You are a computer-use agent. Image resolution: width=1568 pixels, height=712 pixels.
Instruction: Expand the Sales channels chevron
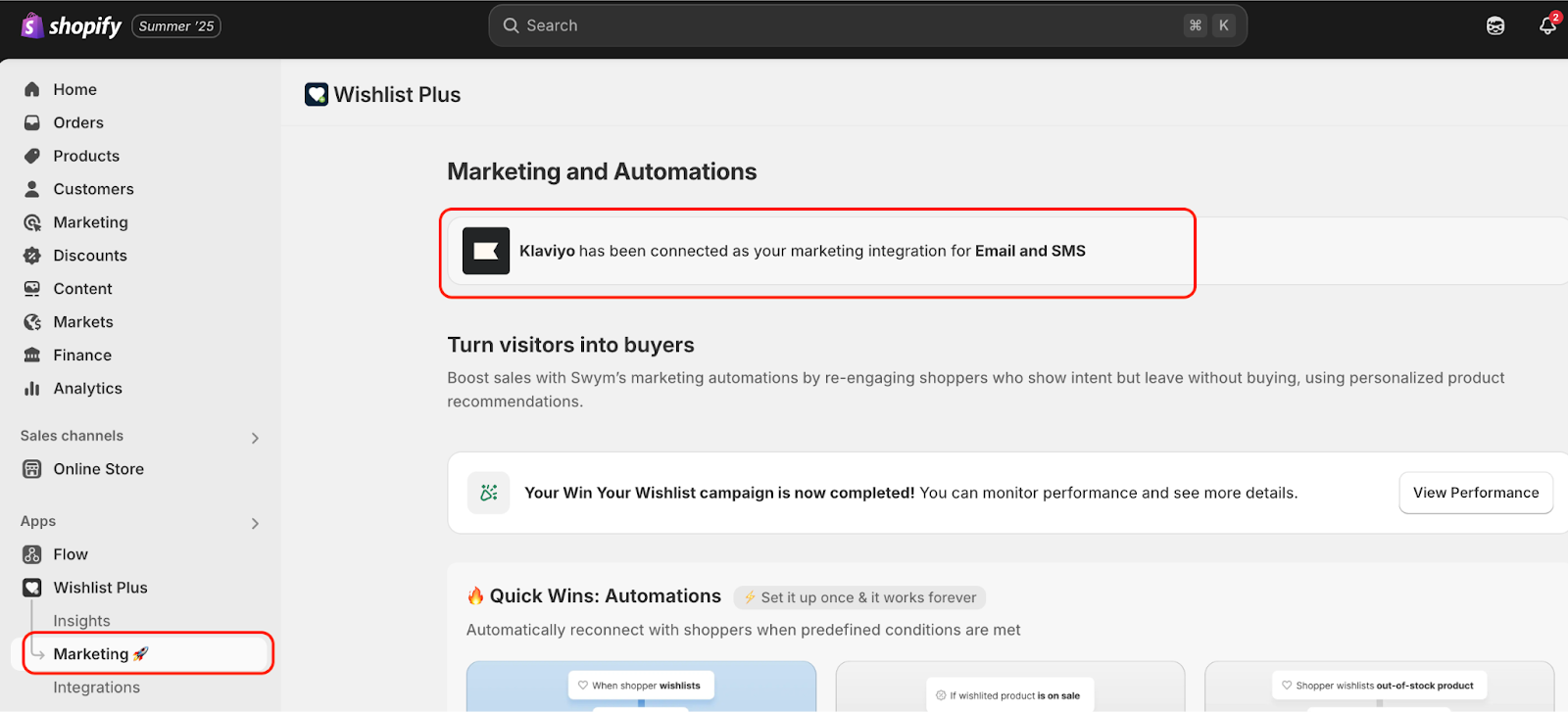255,438
